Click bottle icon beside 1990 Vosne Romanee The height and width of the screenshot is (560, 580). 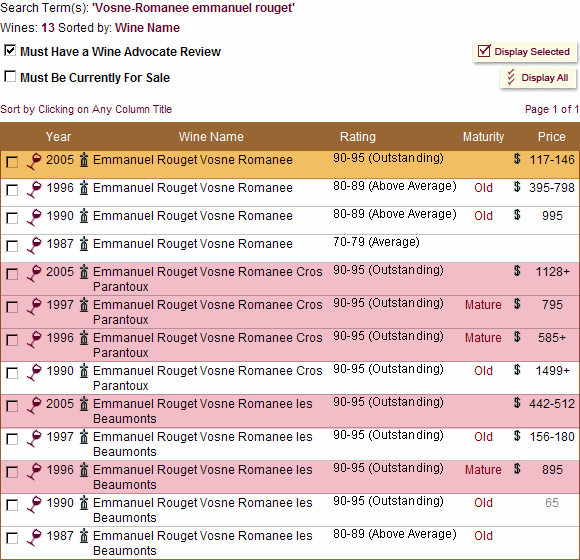click(84, 216)
